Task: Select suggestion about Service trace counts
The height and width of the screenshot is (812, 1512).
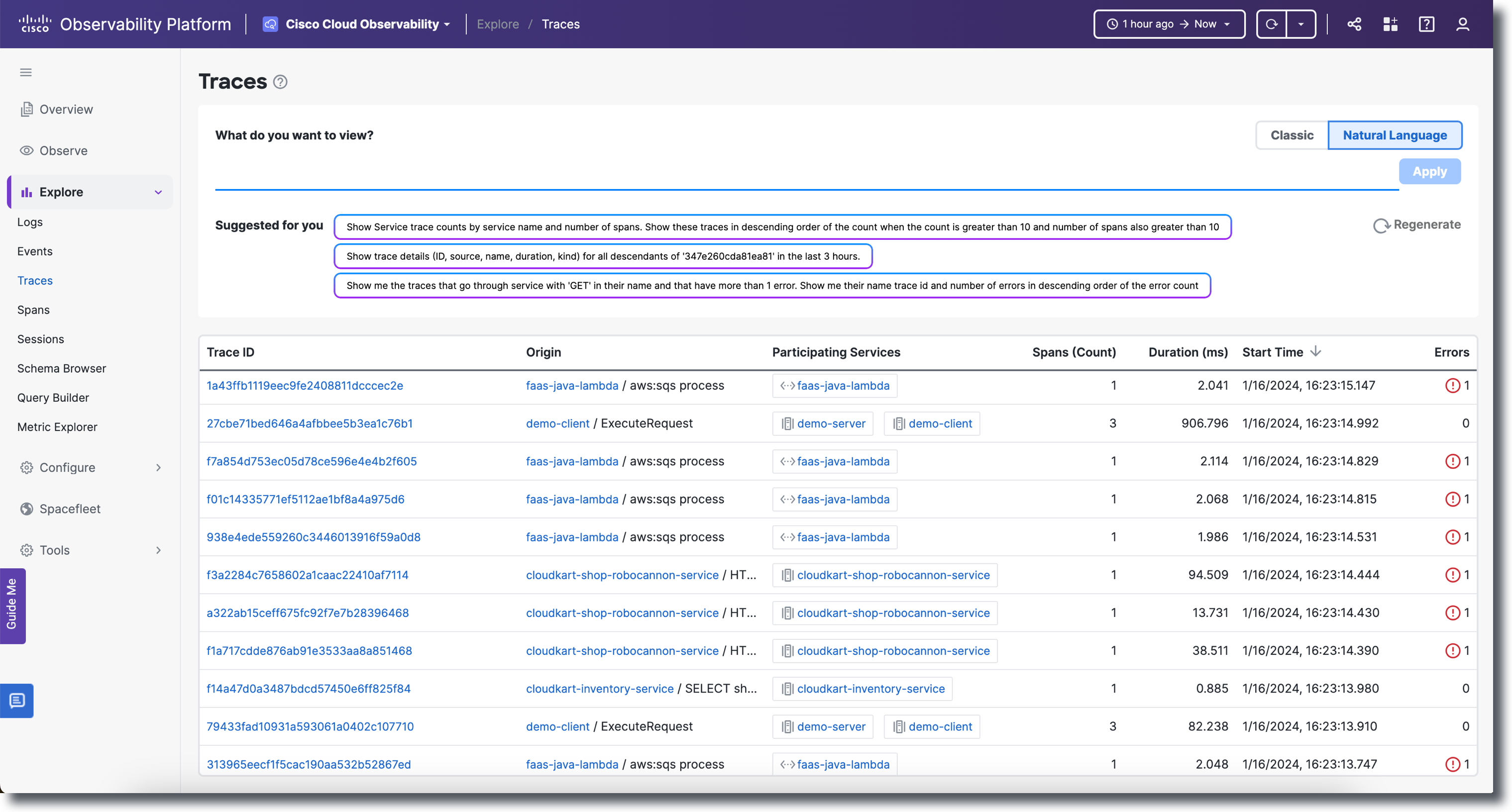Action: [x=782, y=227]
